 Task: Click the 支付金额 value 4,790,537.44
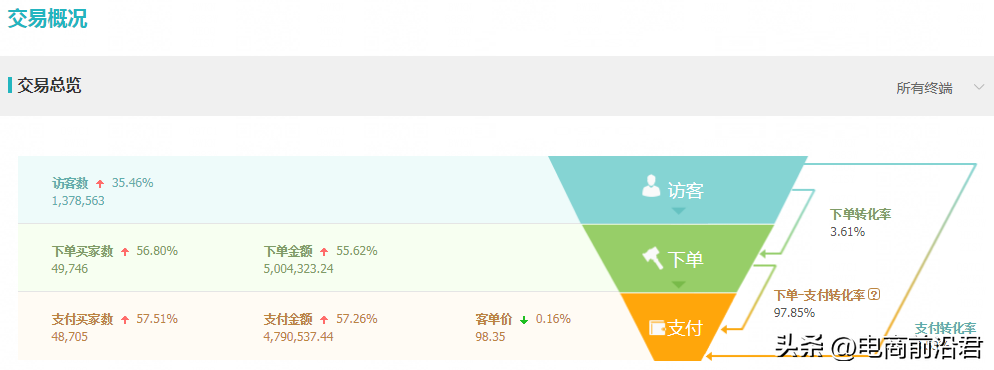pos(299,336)
